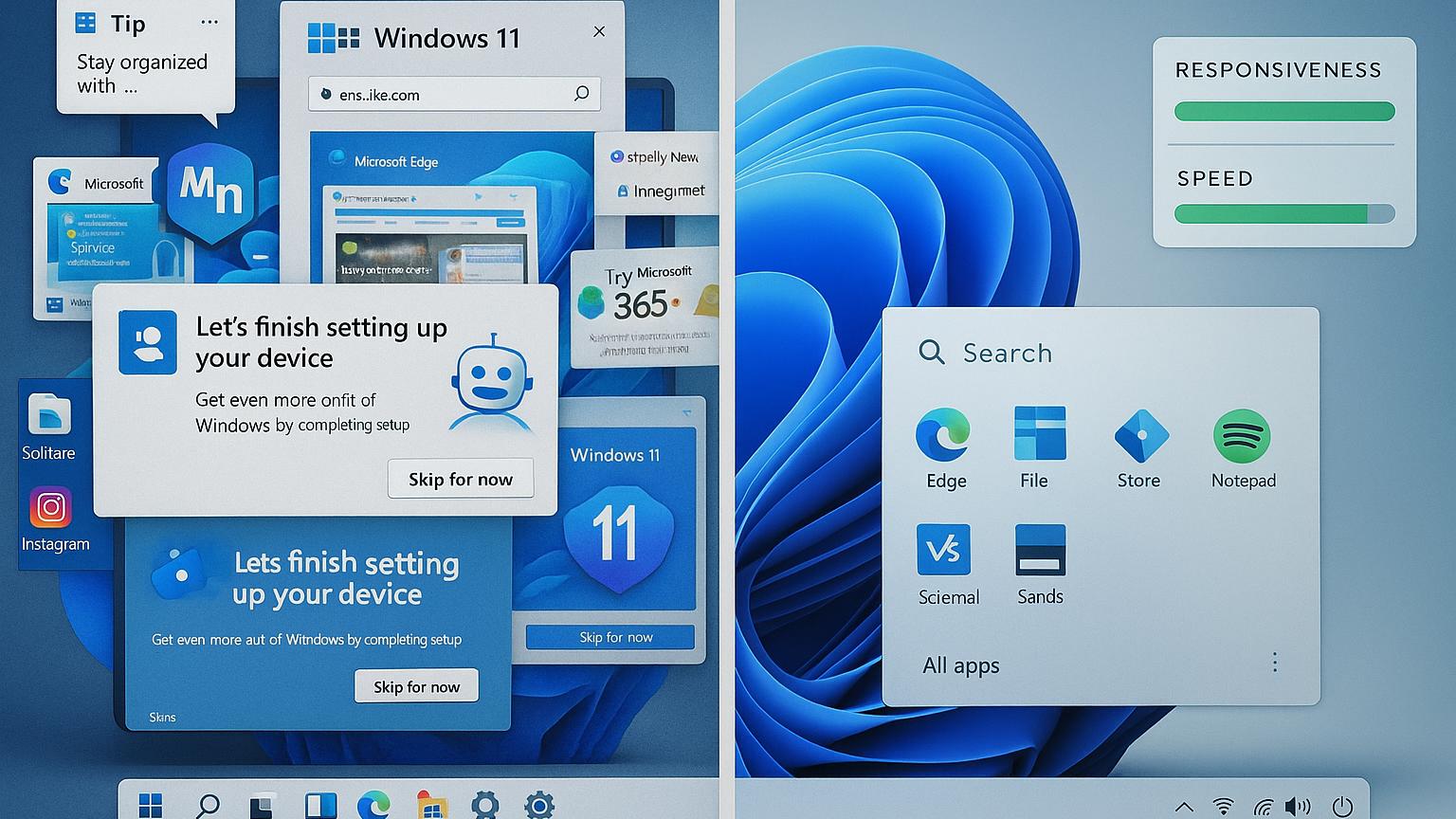Screen dimensions: 1456x819
Task: Open the File app icon
Action: pyautogui.click(x=1039, y=434)
